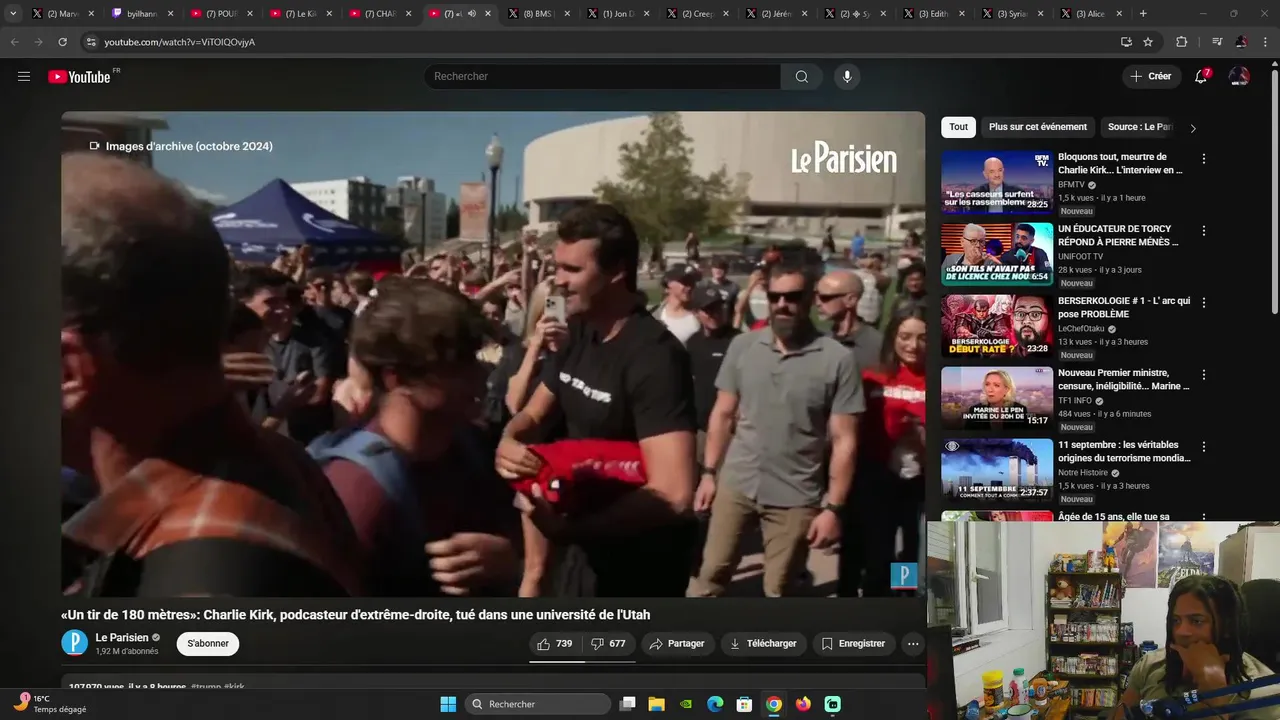Open Firefox from the taskbar
Viewport: 1280px width, 720px height.
[x=803, y=704]
